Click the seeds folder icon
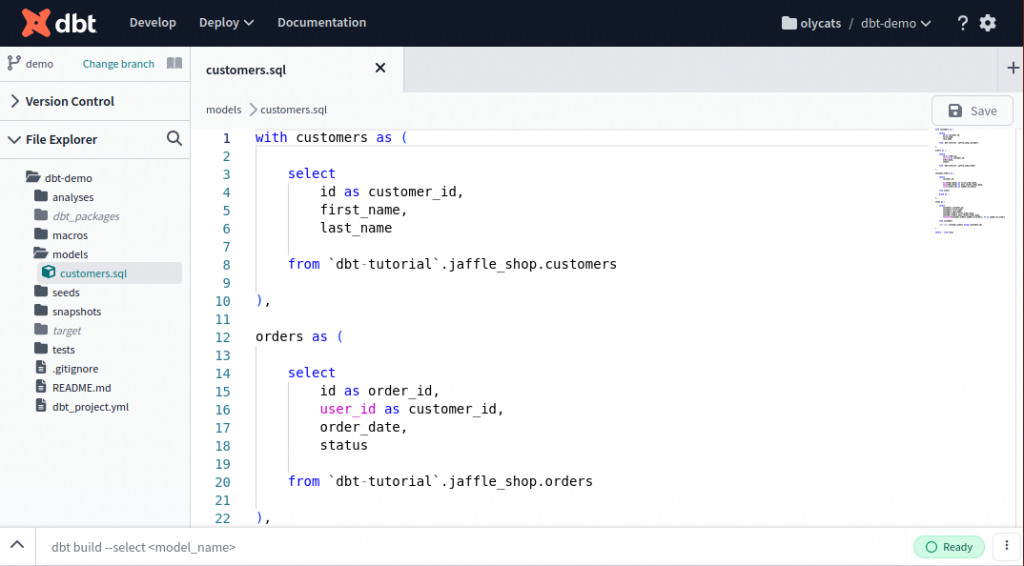 (x=41, y=291)
